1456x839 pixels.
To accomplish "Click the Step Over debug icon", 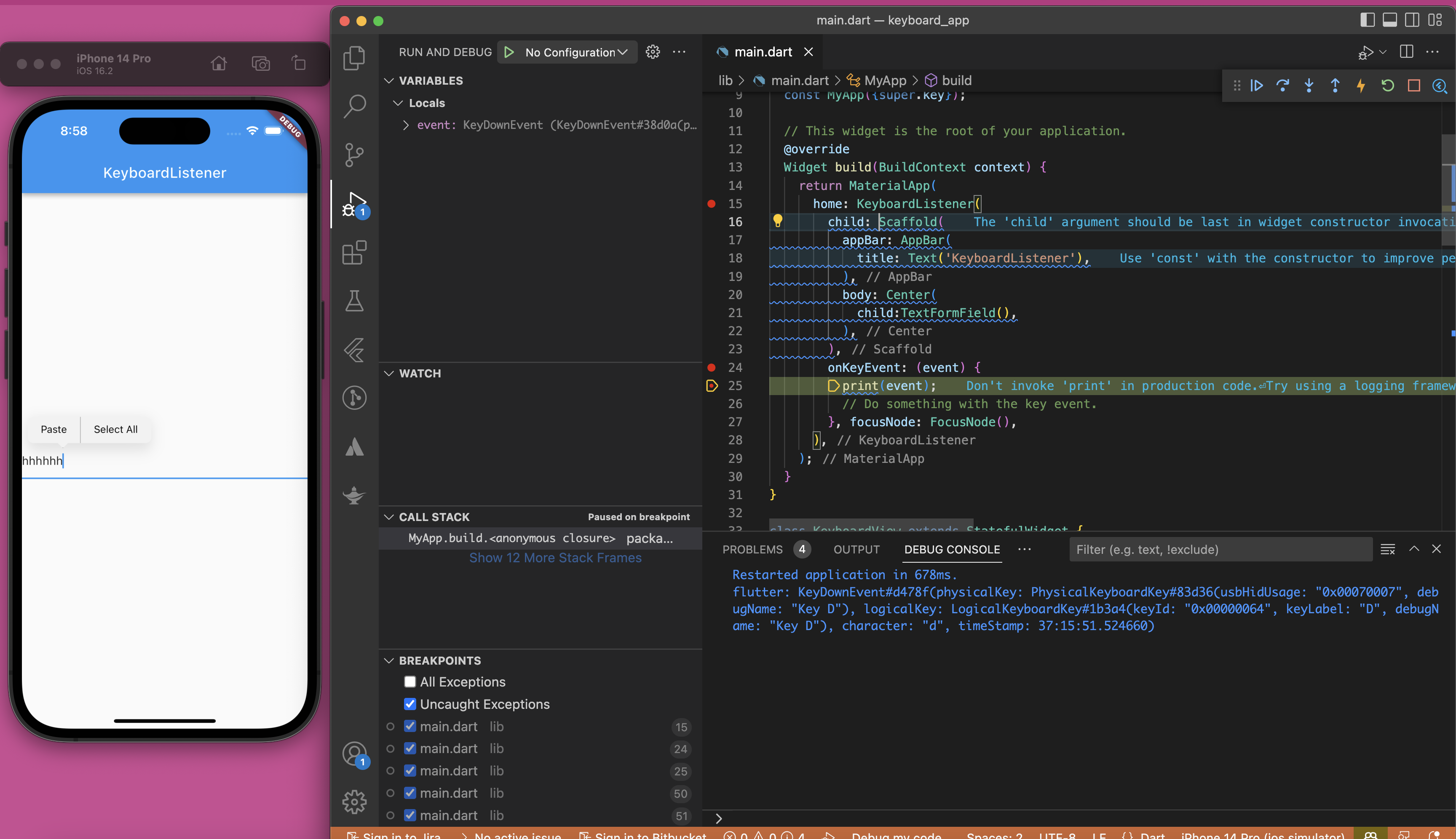I will (1282, 86).
